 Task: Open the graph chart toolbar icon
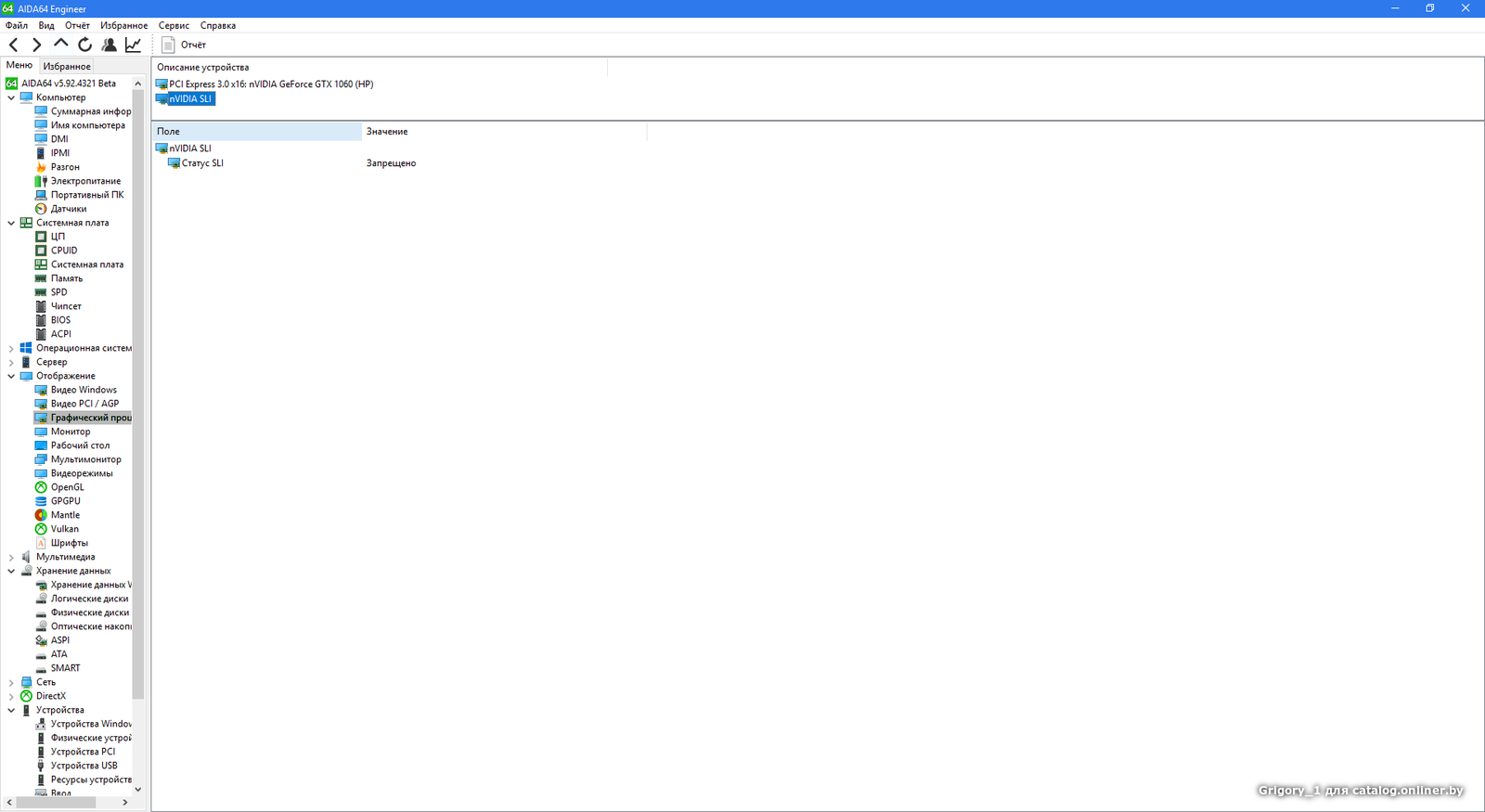134,45
